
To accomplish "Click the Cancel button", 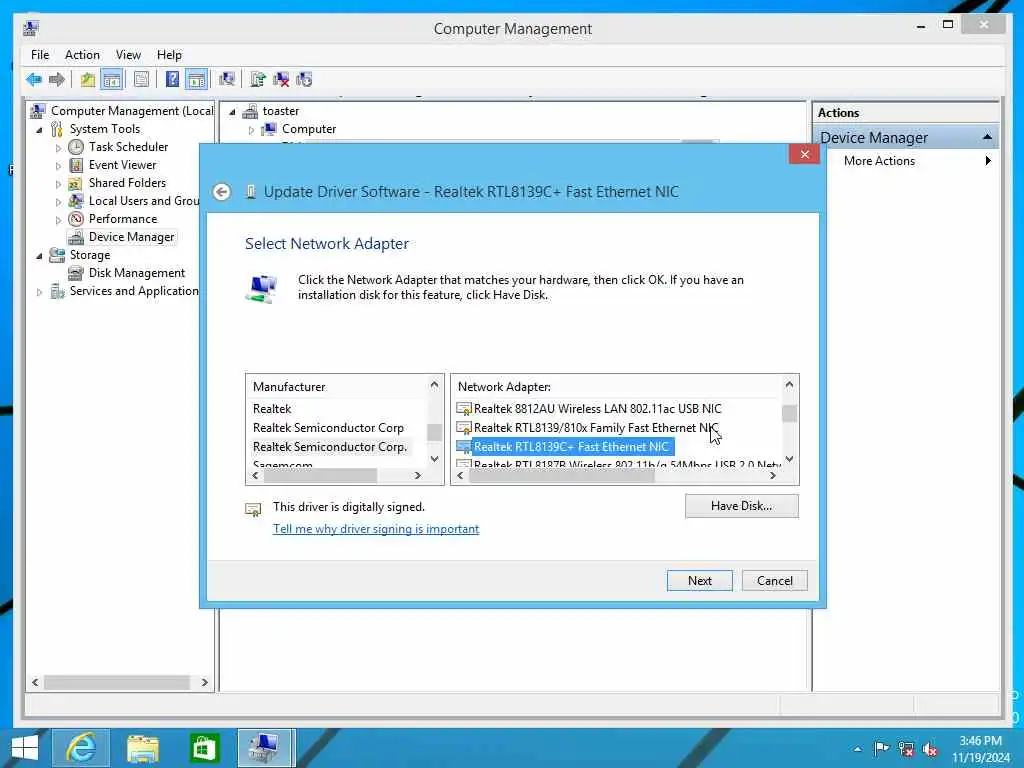I will 775,581.
